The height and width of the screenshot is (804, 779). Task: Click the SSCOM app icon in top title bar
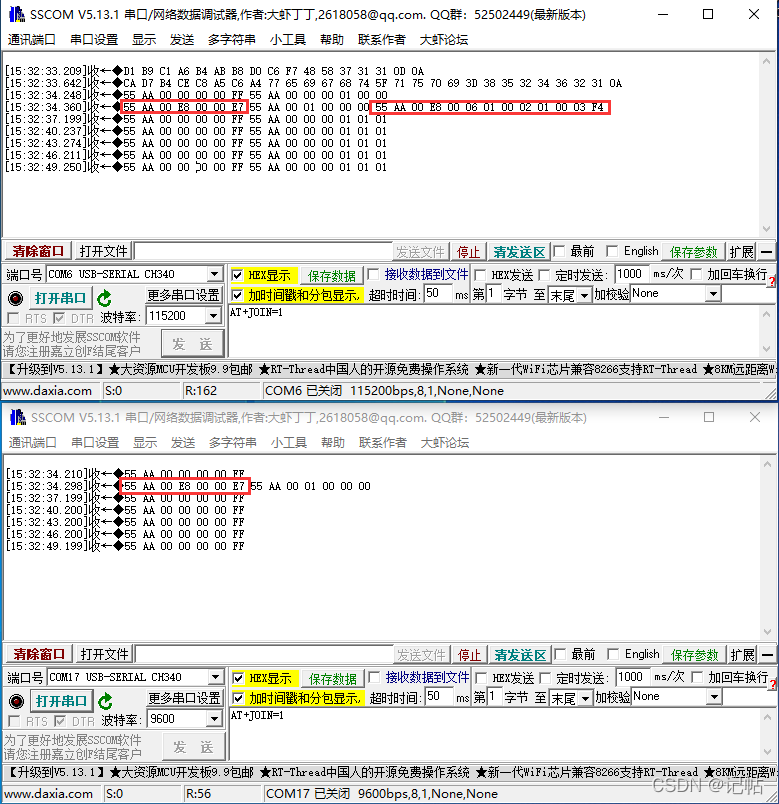(17, 14)
